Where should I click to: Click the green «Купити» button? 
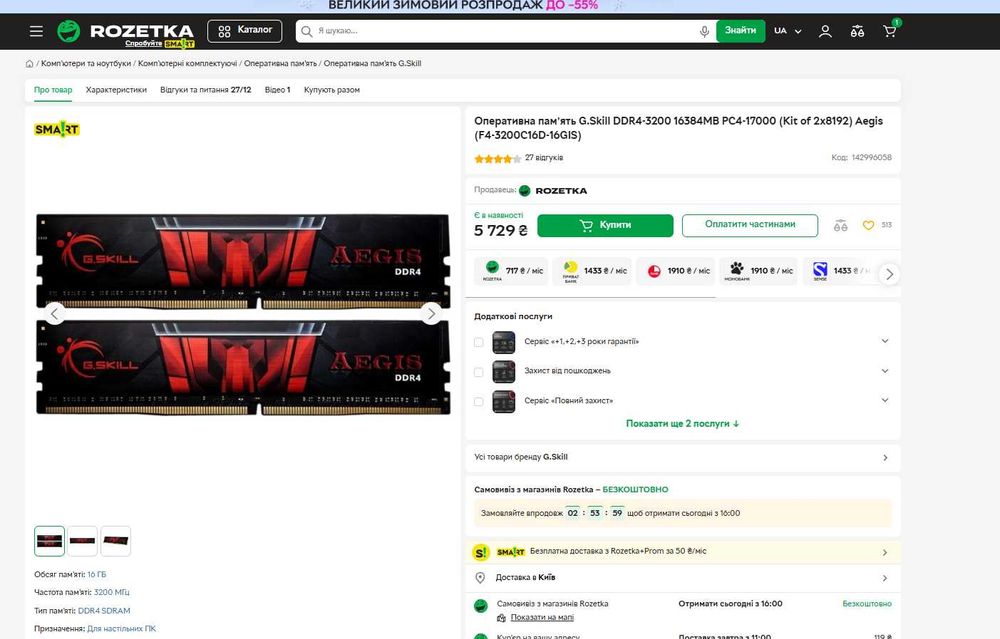tap(605, 225)
